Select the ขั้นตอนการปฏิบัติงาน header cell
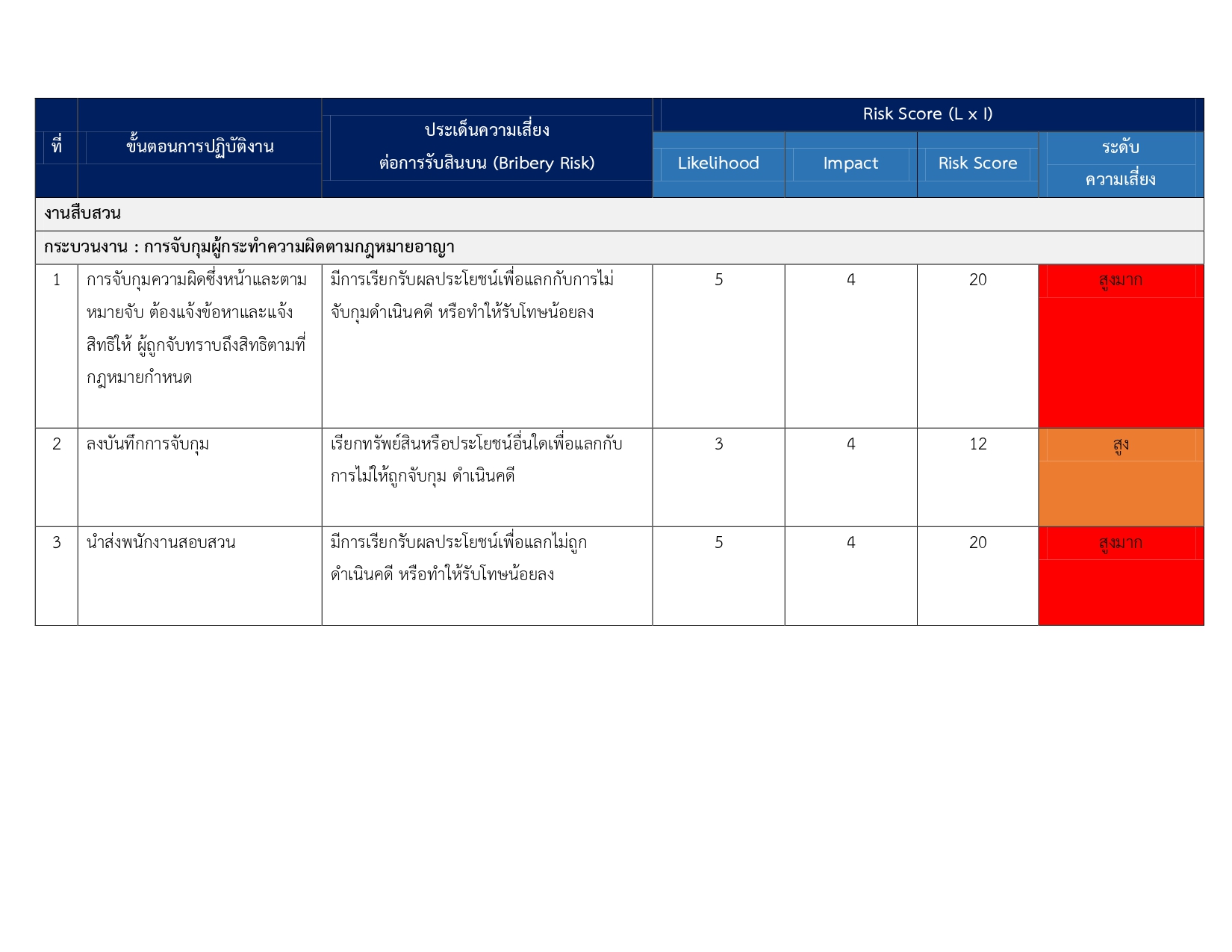 pos(199,147)
